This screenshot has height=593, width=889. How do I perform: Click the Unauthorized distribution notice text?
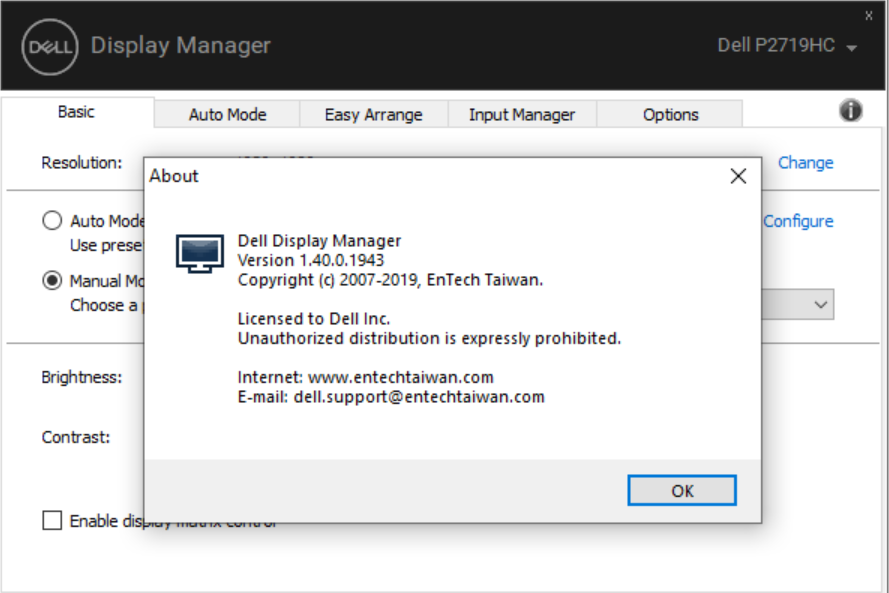coord(429,338)
